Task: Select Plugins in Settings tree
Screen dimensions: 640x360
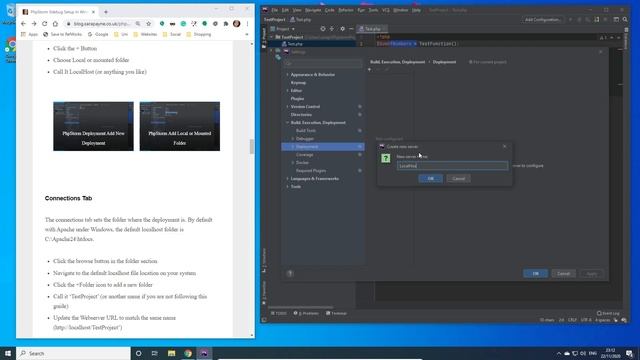Action: [x=297, y=98]
